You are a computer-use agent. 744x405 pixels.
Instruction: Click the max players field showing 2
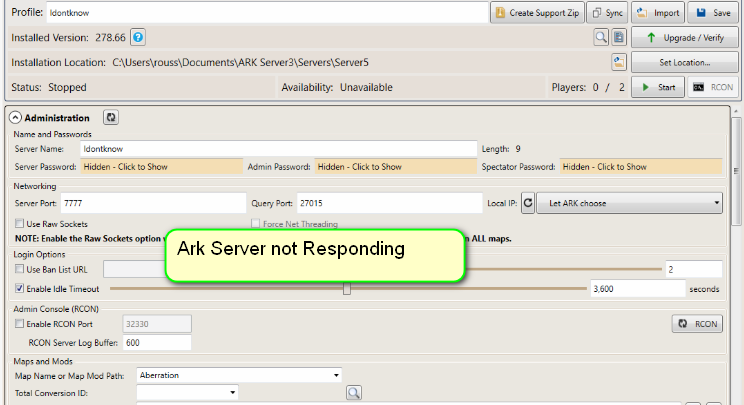point(694,269)
